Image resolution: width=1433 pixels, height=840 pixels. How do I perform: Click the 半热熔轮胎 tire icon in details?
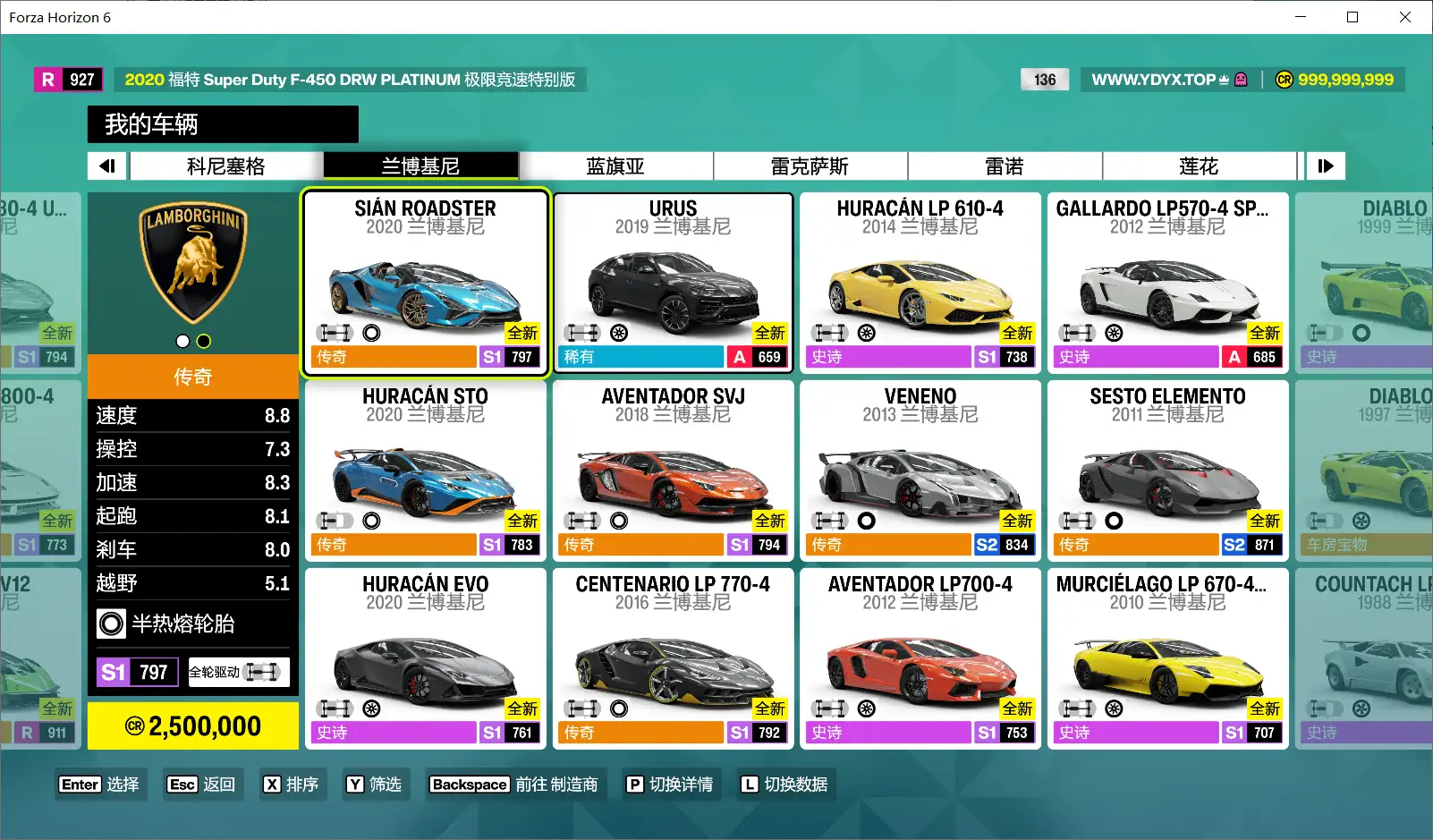pos(111,624)
